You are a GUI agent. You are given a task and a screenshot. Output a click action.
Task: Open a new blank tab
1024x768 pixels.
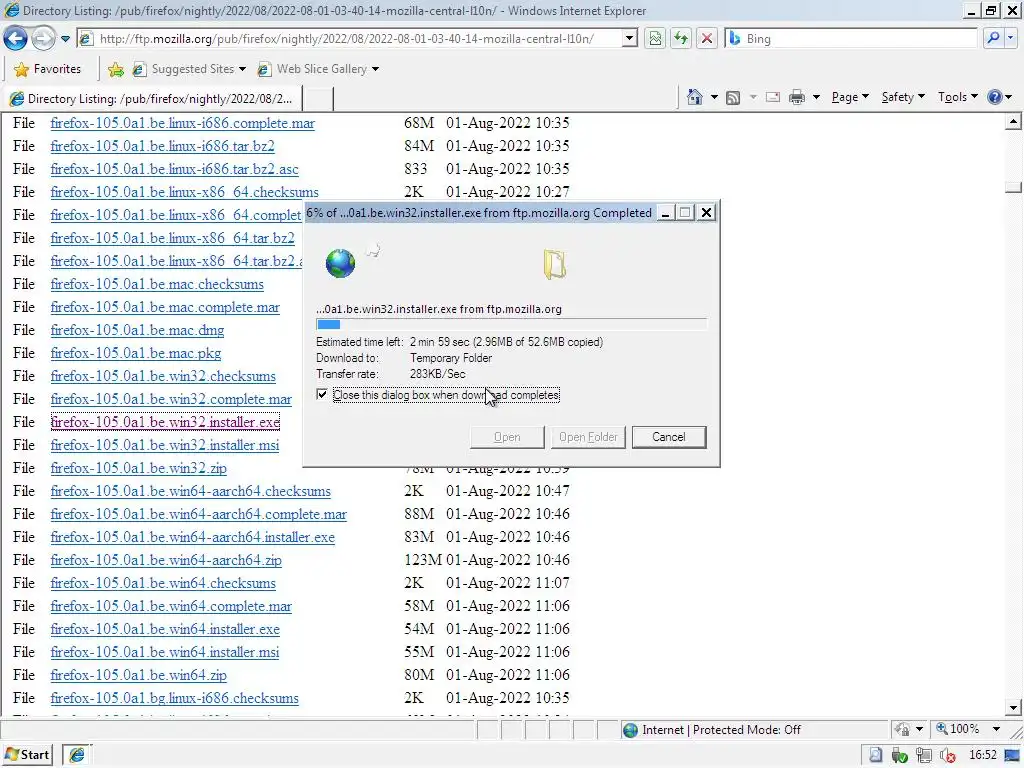coord(318,99)
